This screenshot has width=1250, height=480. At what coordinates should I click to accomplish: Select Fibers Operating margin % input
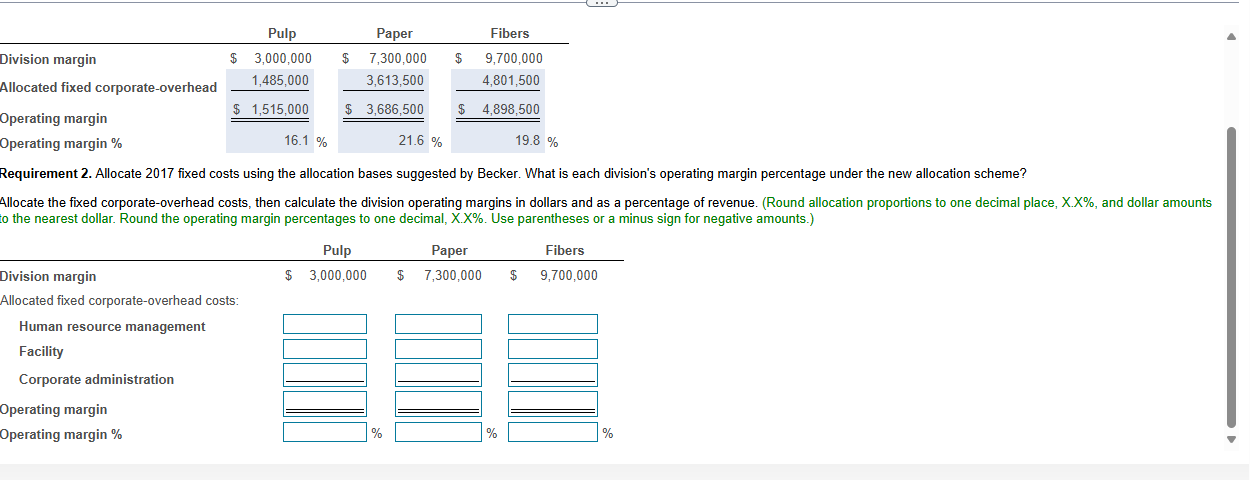coord(553,432)
